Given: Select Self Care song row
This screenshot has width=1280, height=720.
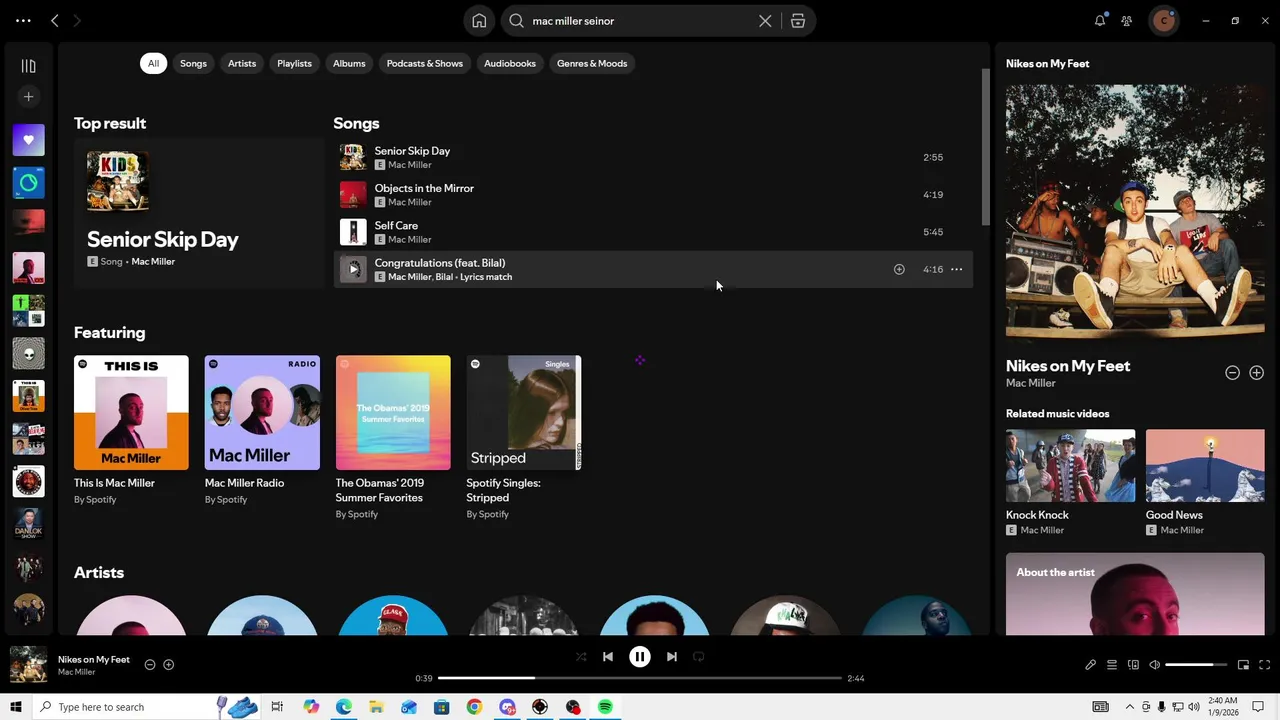Looking at the screenshot, I should point(653,232).
